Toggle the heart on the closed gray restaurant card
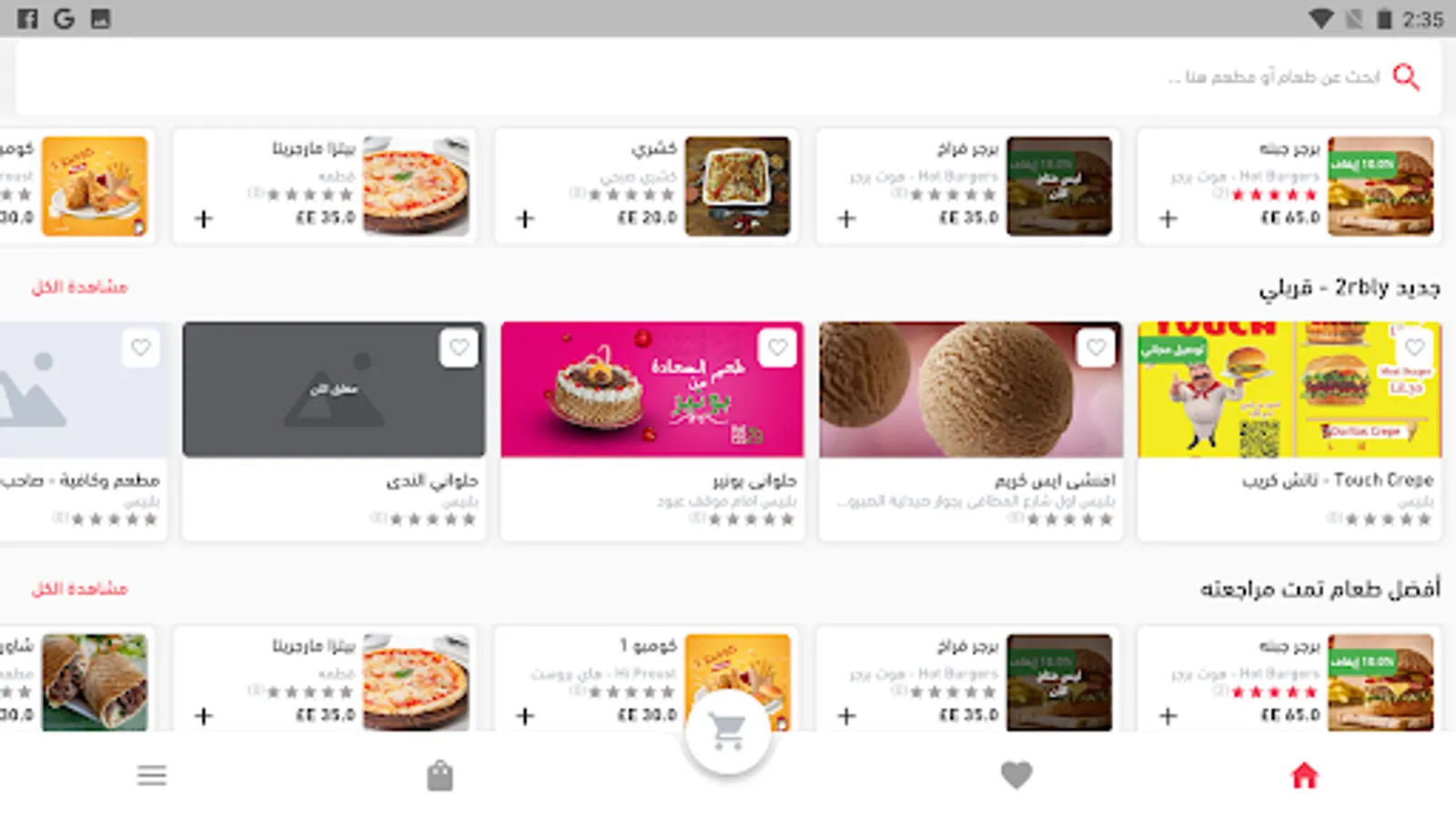 [x=459, y=348]
